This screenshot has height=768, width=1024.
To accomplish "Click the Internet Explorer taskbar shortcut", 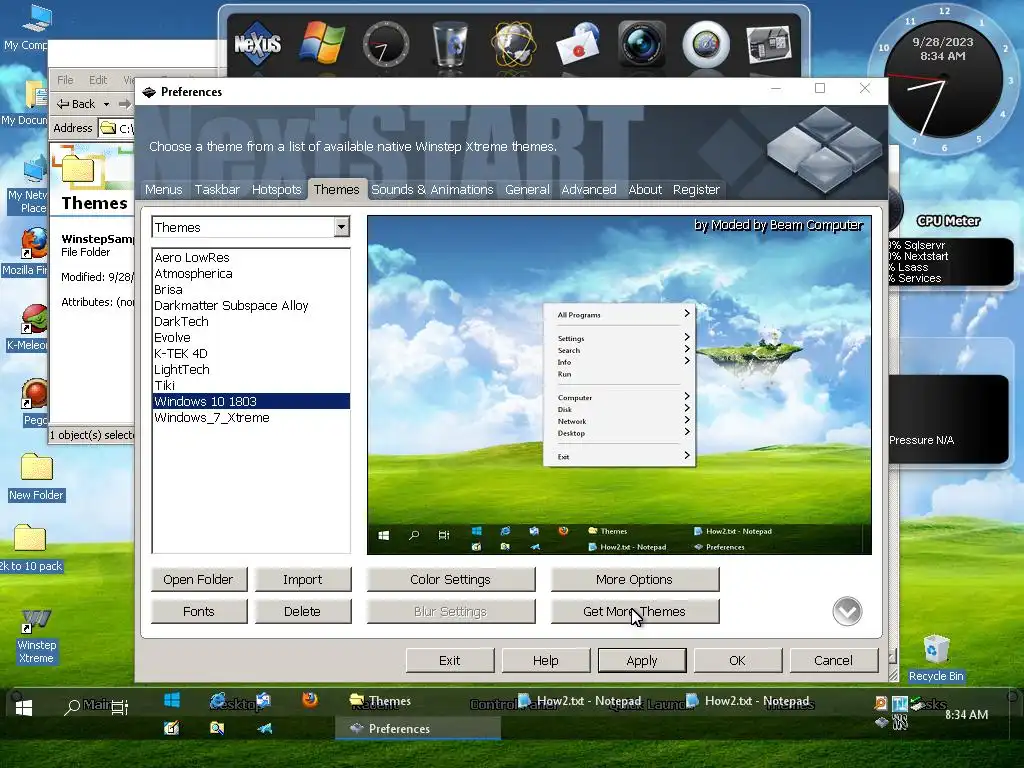I will tap(218, 701).
